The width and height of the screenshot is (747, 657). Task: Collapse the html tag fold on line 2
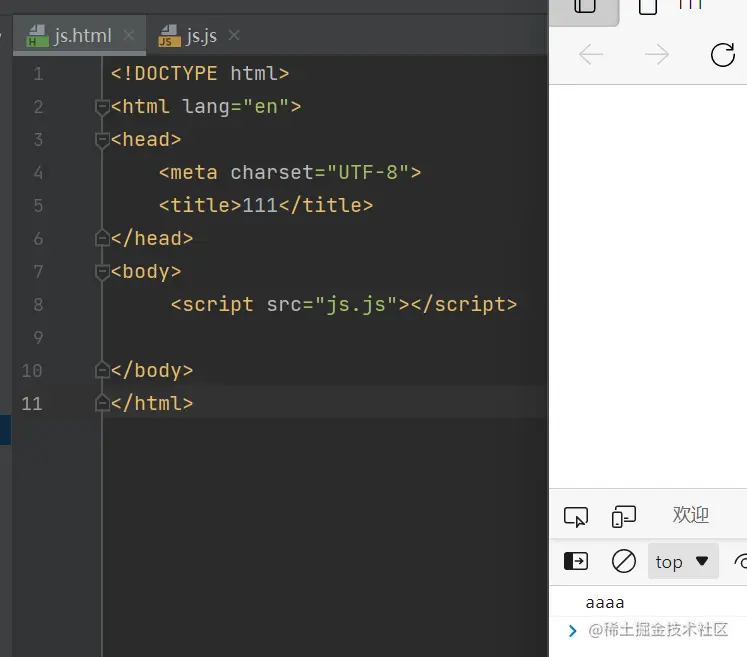point(102,107)
